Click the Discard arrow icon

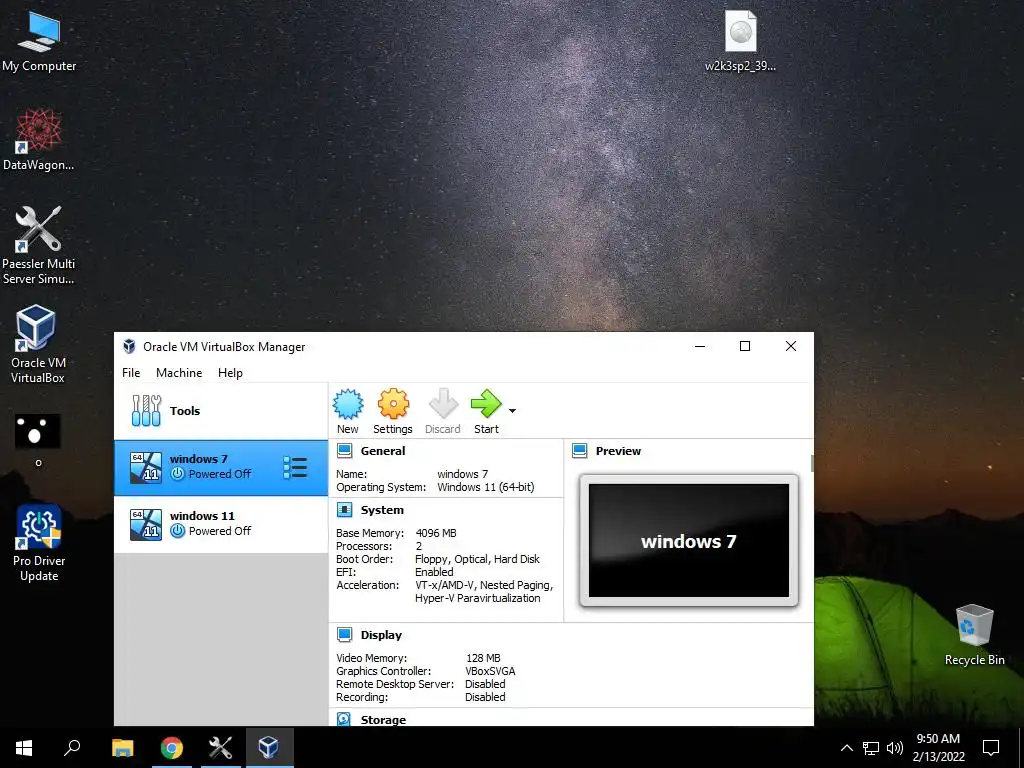(x=443, y=405)
